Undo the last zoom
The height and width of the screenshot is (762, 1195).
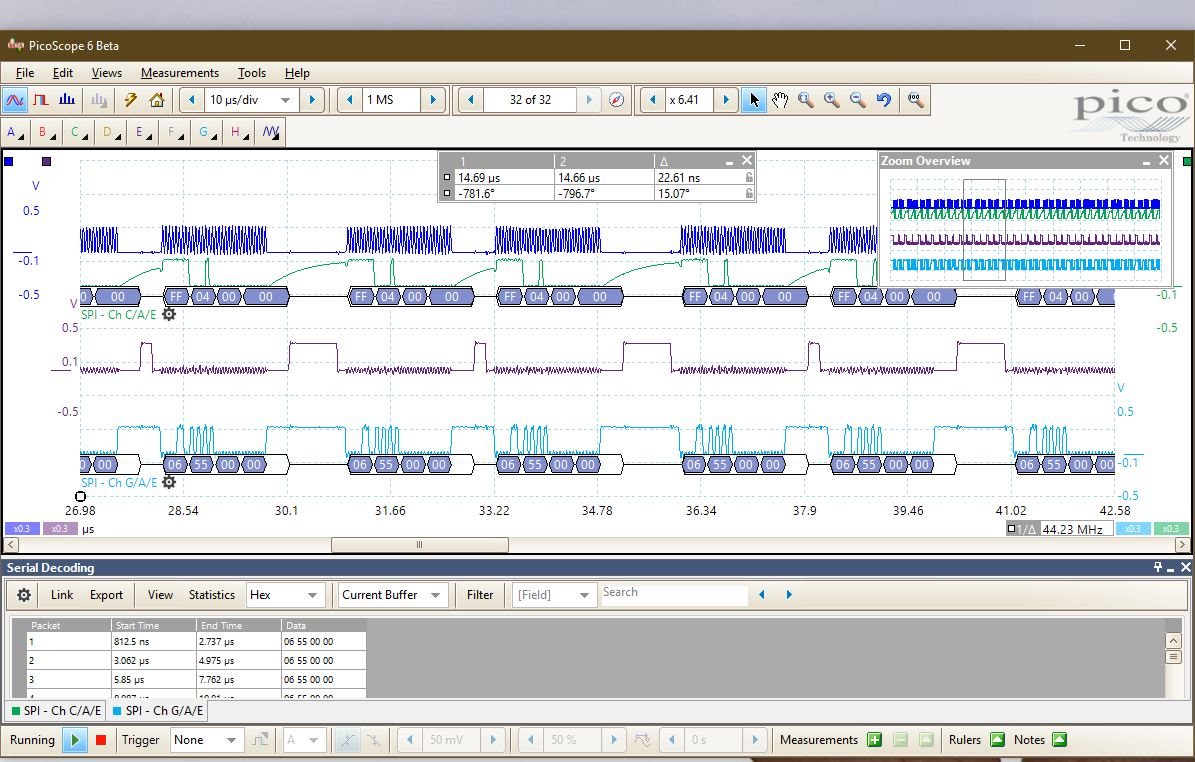883,100
